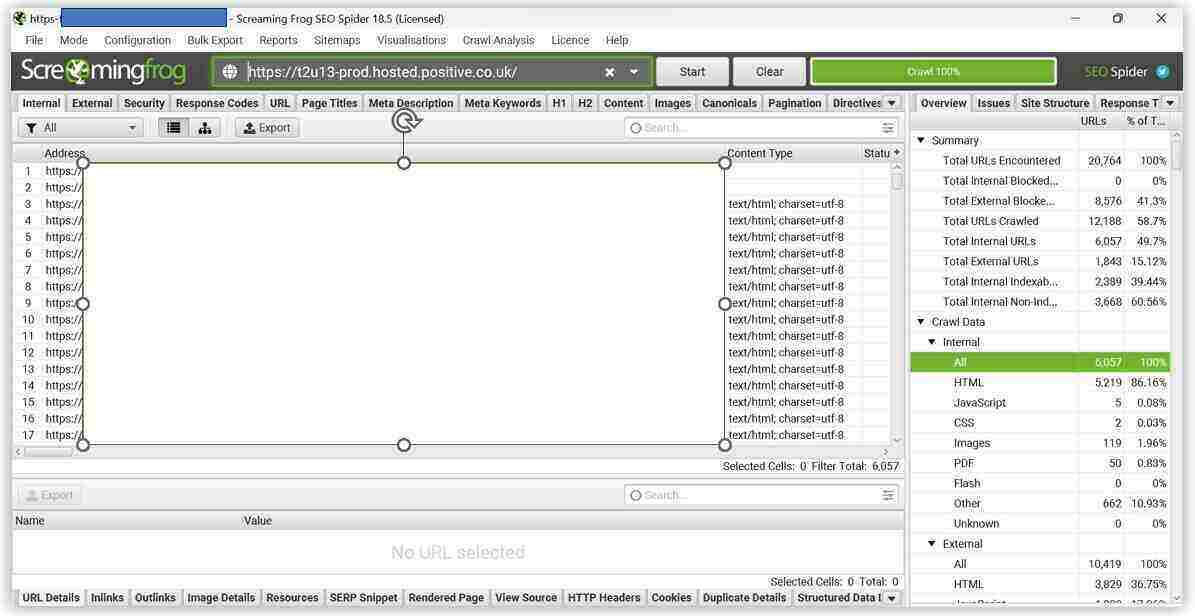This screenshot has height=616, width=1195.
Task: Click the Clear button
Action: click(769, 72)
